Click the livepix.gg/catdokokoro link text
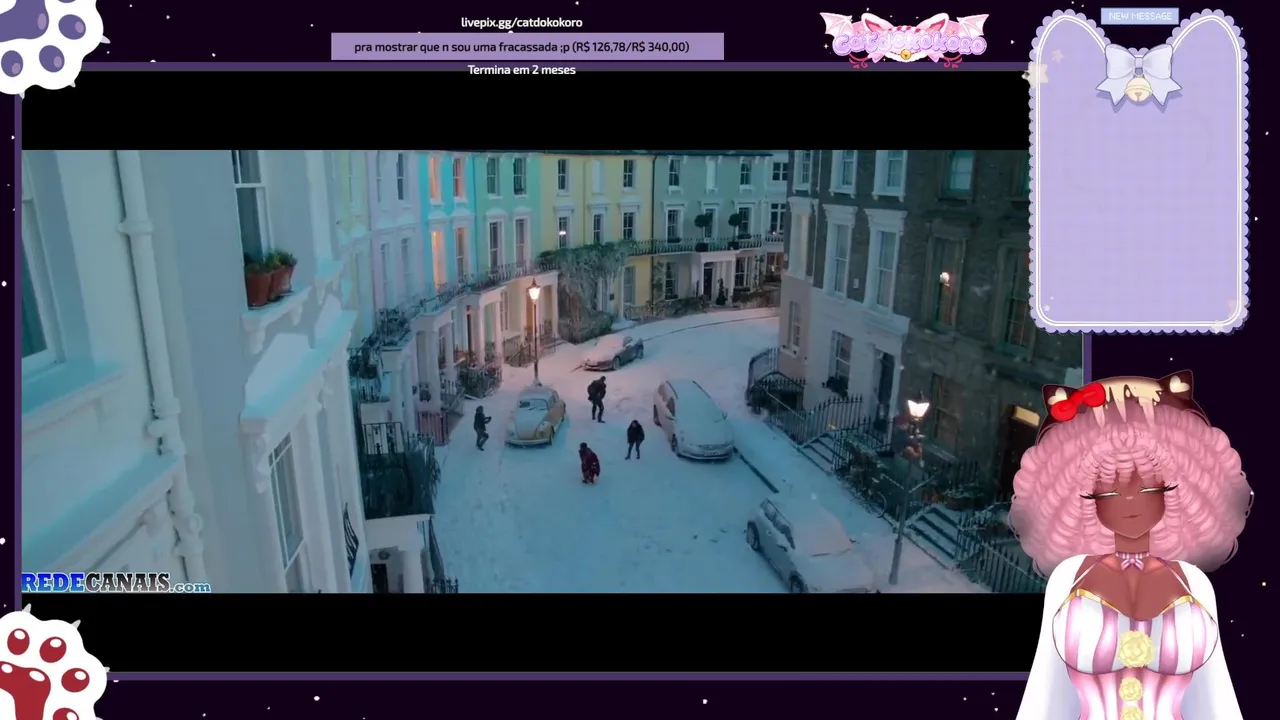The image size is (1280, 720). point(521,22)
